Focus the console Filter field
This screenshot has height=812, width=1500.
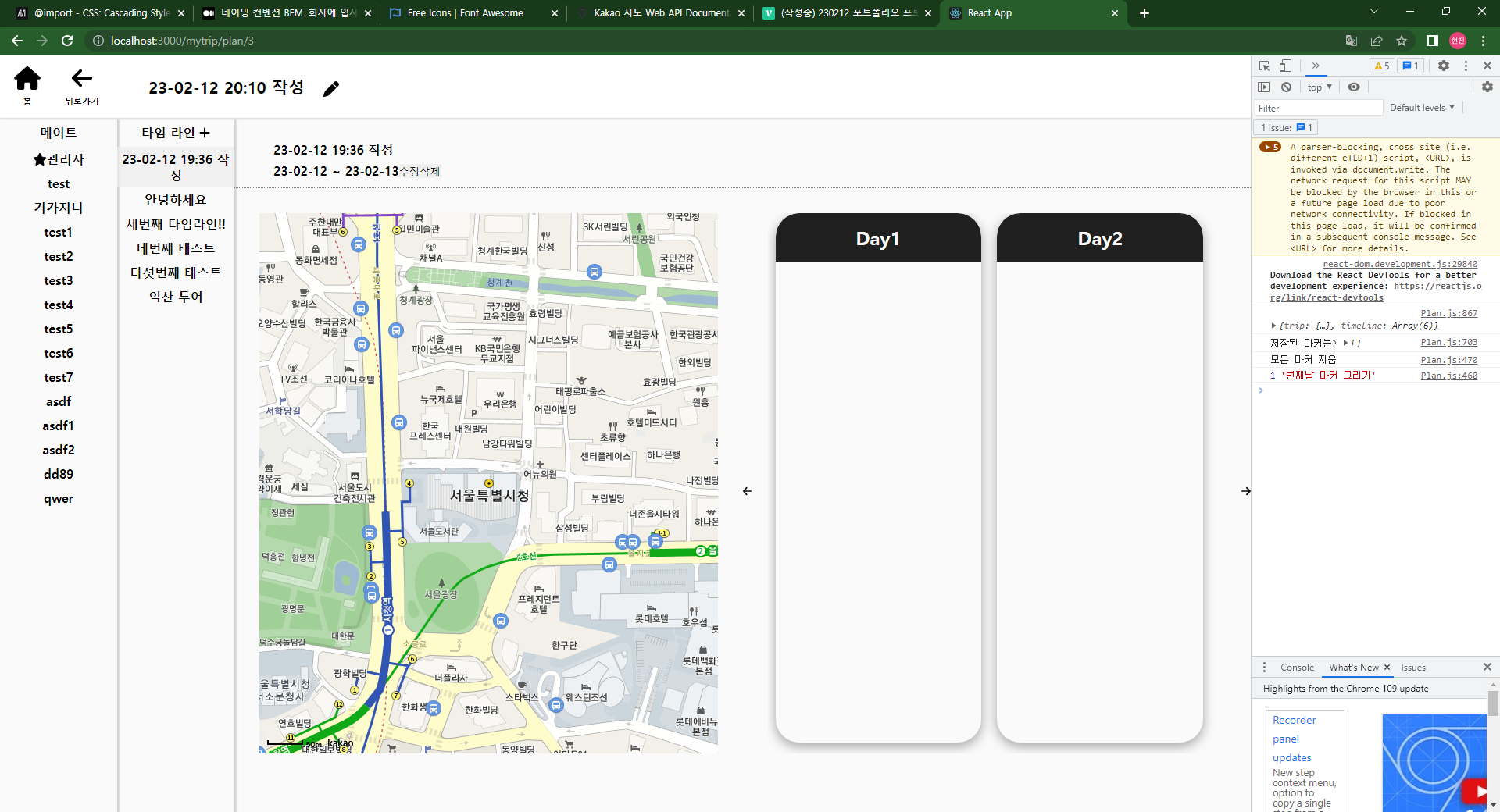click(1319, 108)
